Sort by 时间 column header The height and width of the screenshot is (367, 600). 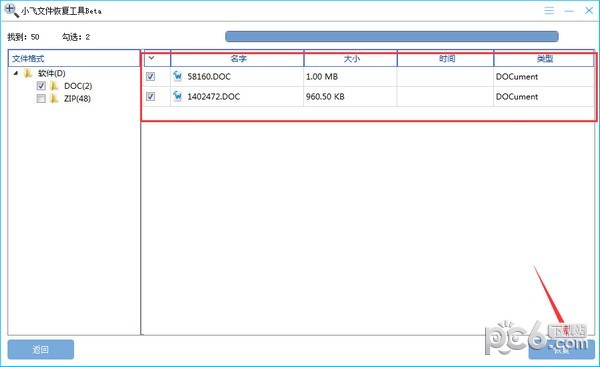tap(446, 59)
